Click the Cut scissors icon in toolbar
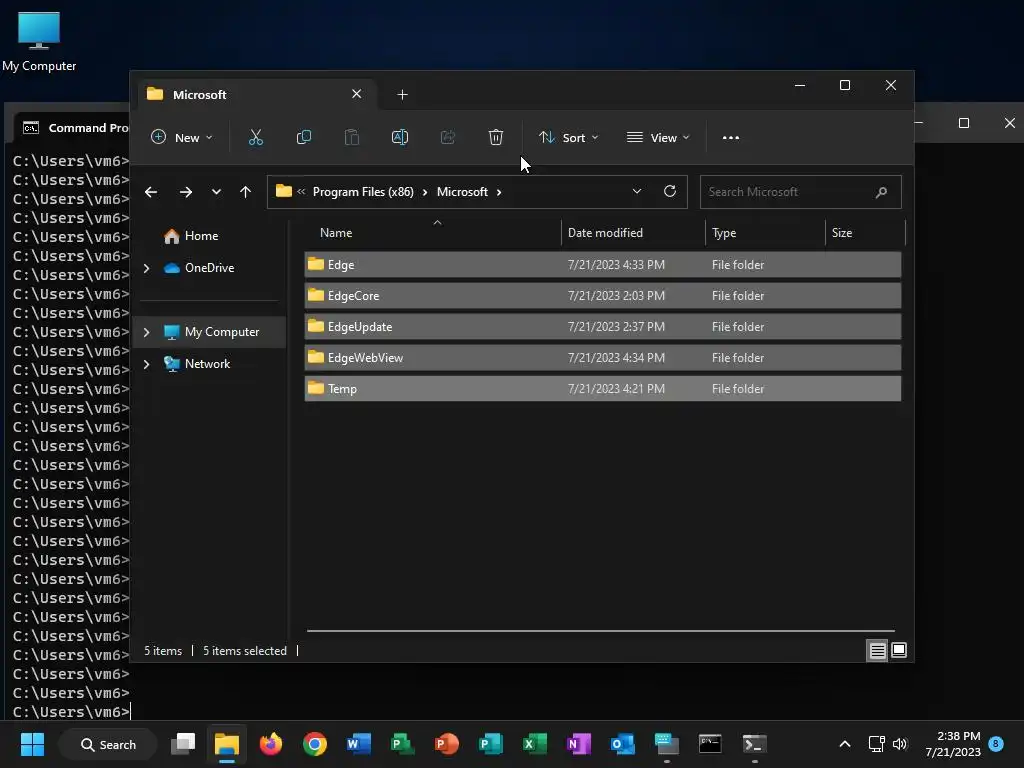Screen dimensions: 1024x768 [255, 138]
